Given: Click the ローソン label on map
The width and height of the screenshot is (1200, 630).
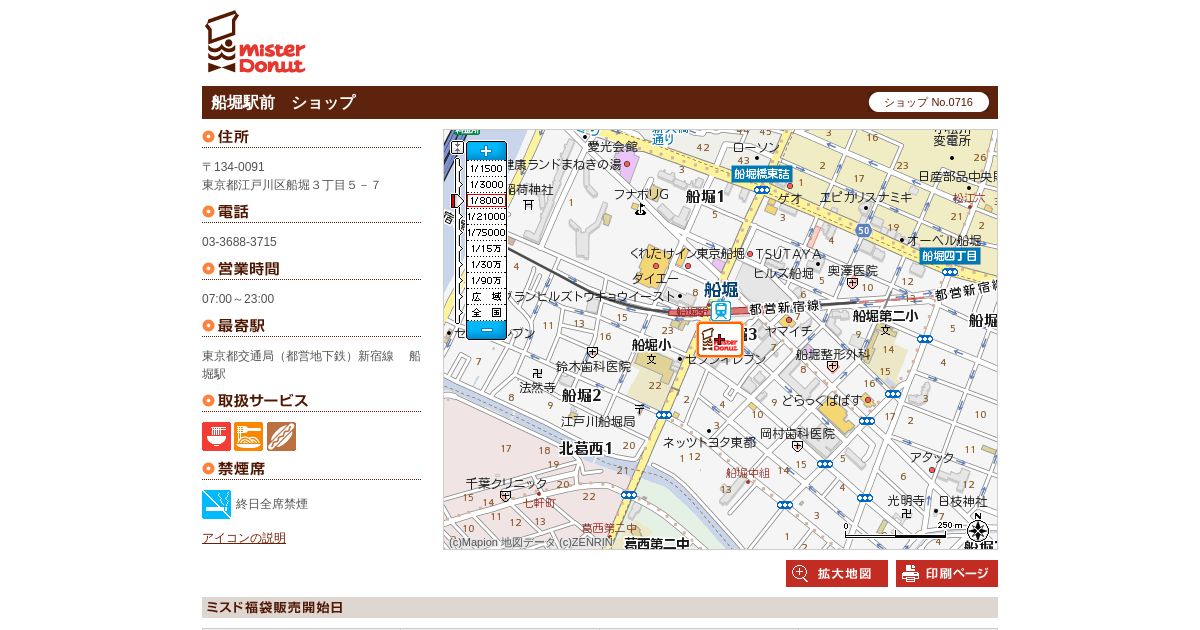Looking at the screenshot, I should click(x=756, y=147).
